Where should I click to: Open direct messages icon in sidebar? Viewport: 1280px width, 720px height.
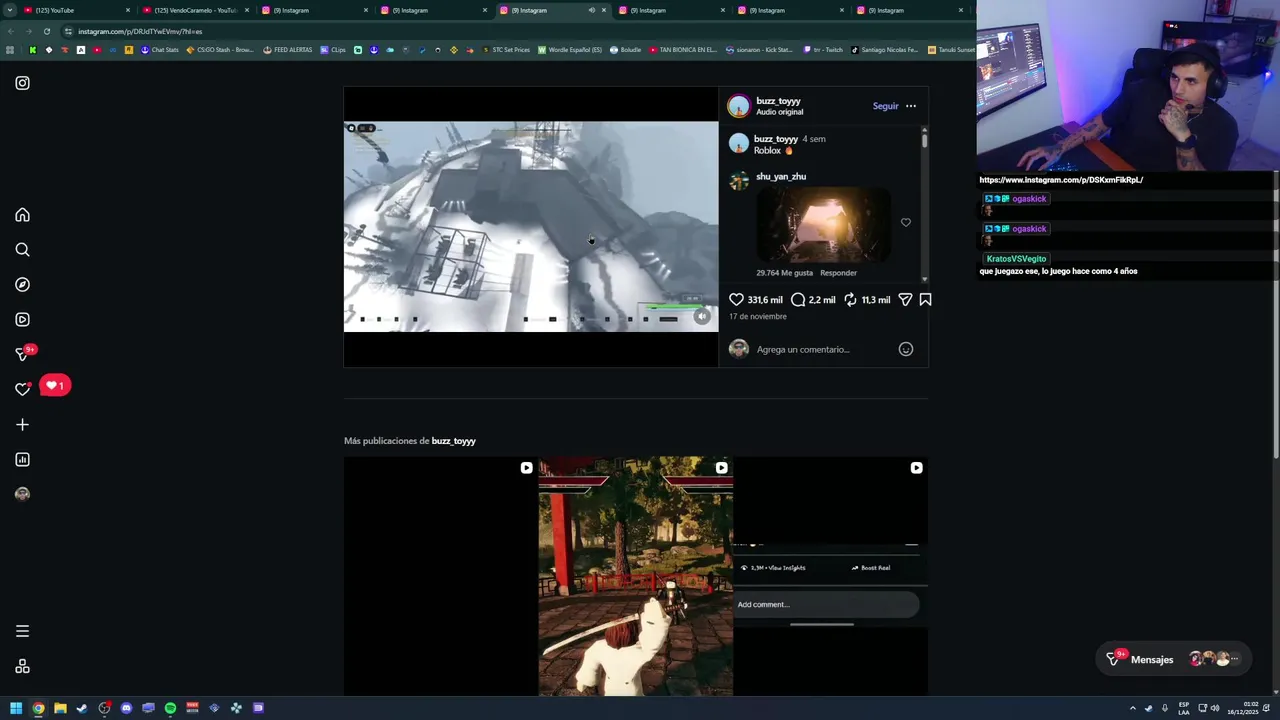(x=22, y=354)
